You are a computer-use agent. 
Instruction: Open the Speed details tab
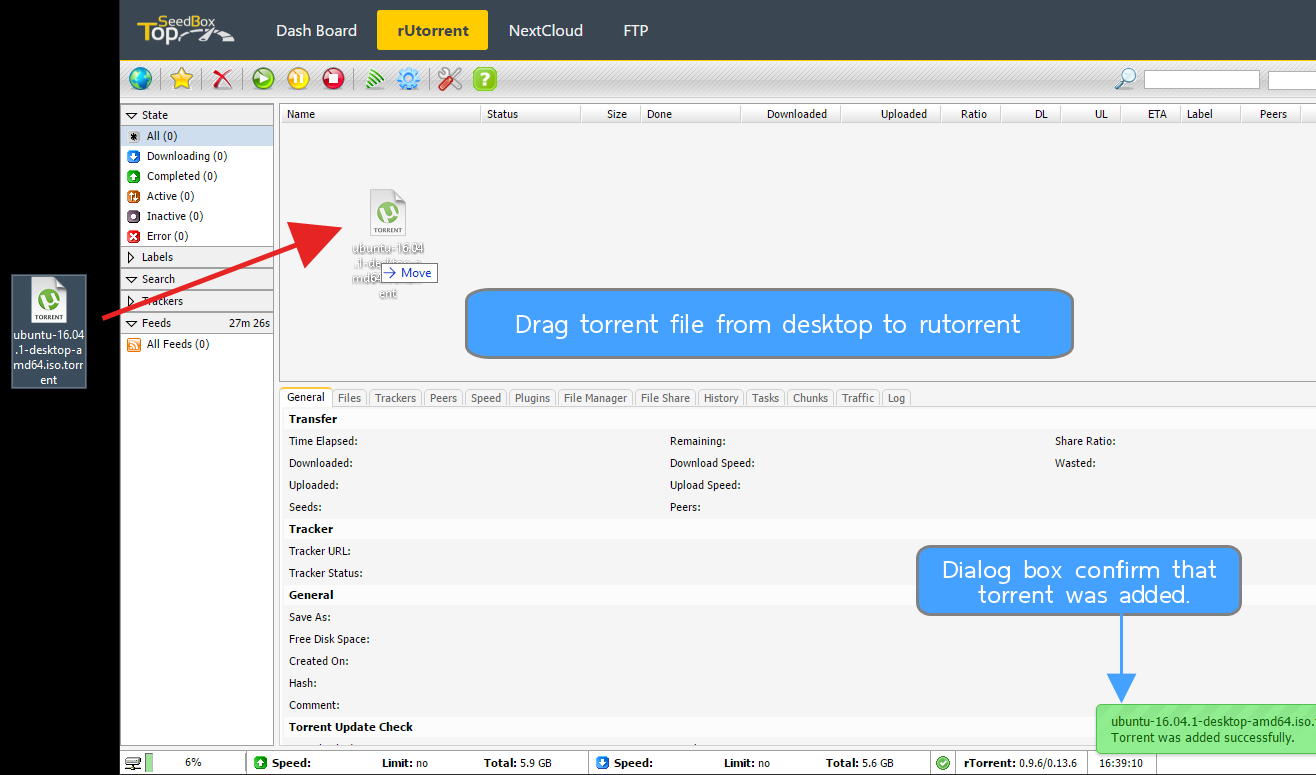tap(486, 398)
